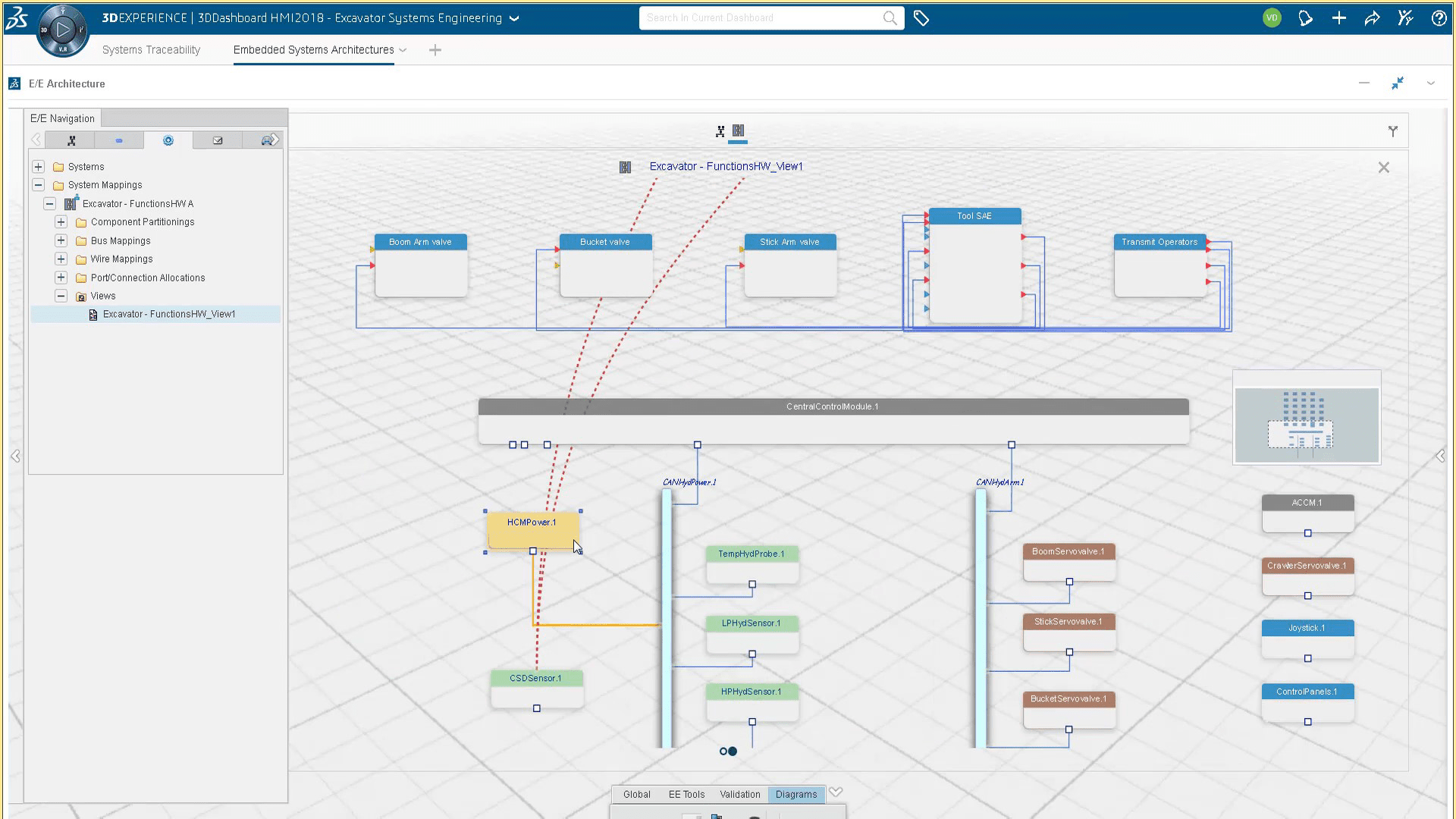Select the car tab in E/E Navigation
The width and height of the screenshot is (1456, 819).
coord(266,140)
